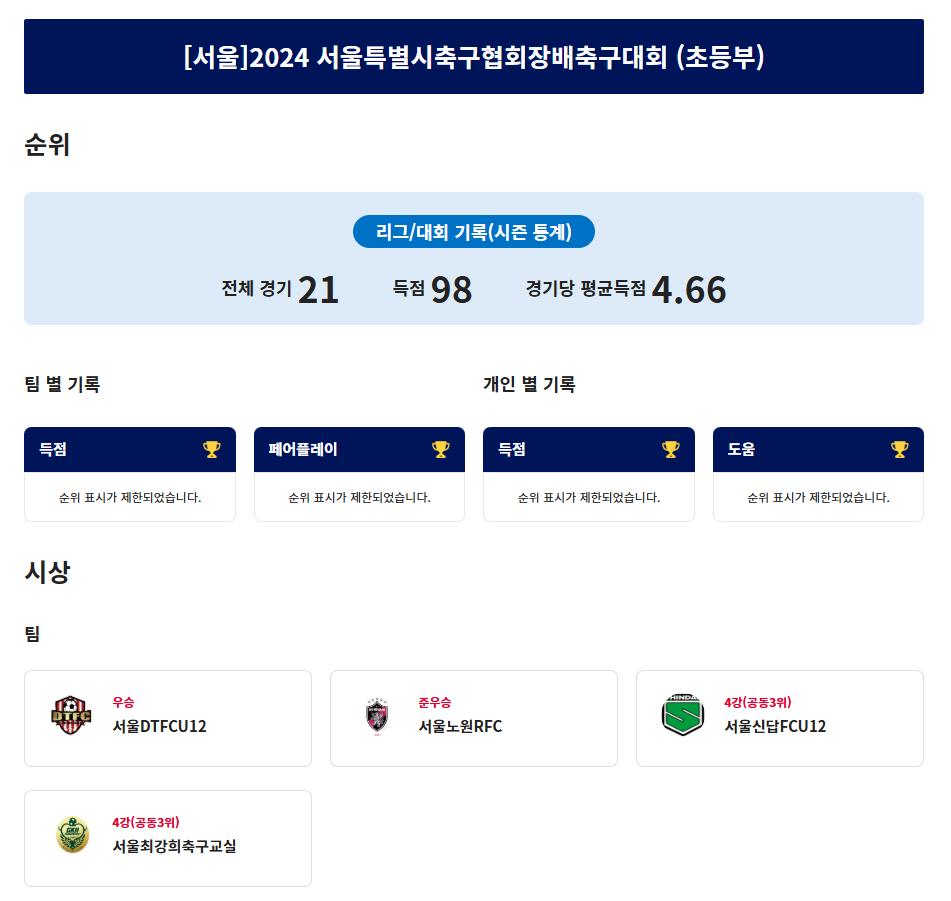The image size is (951, 901).
Task: Click the trophy icon on 페어플레이 card
Action: (x=441, y=449)
